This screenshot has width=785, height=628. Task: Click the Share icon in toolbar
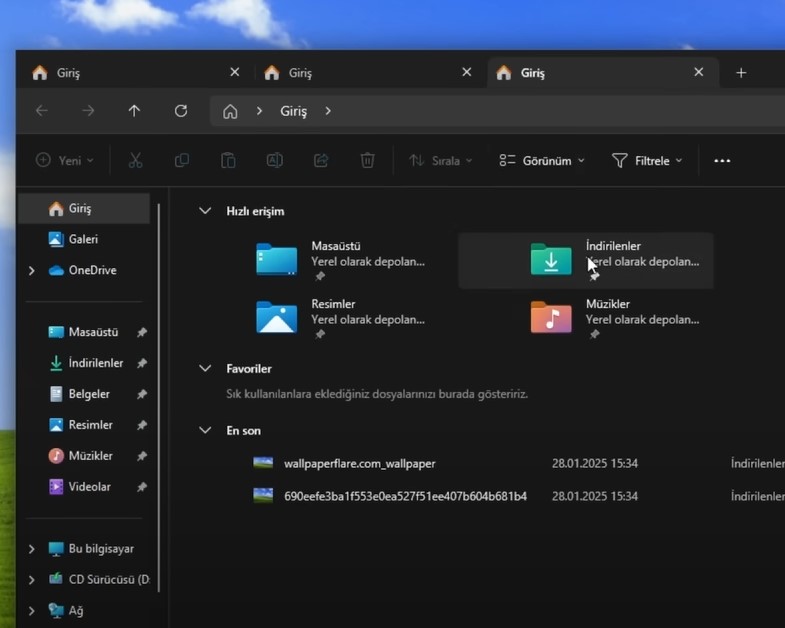pos(321,161)
